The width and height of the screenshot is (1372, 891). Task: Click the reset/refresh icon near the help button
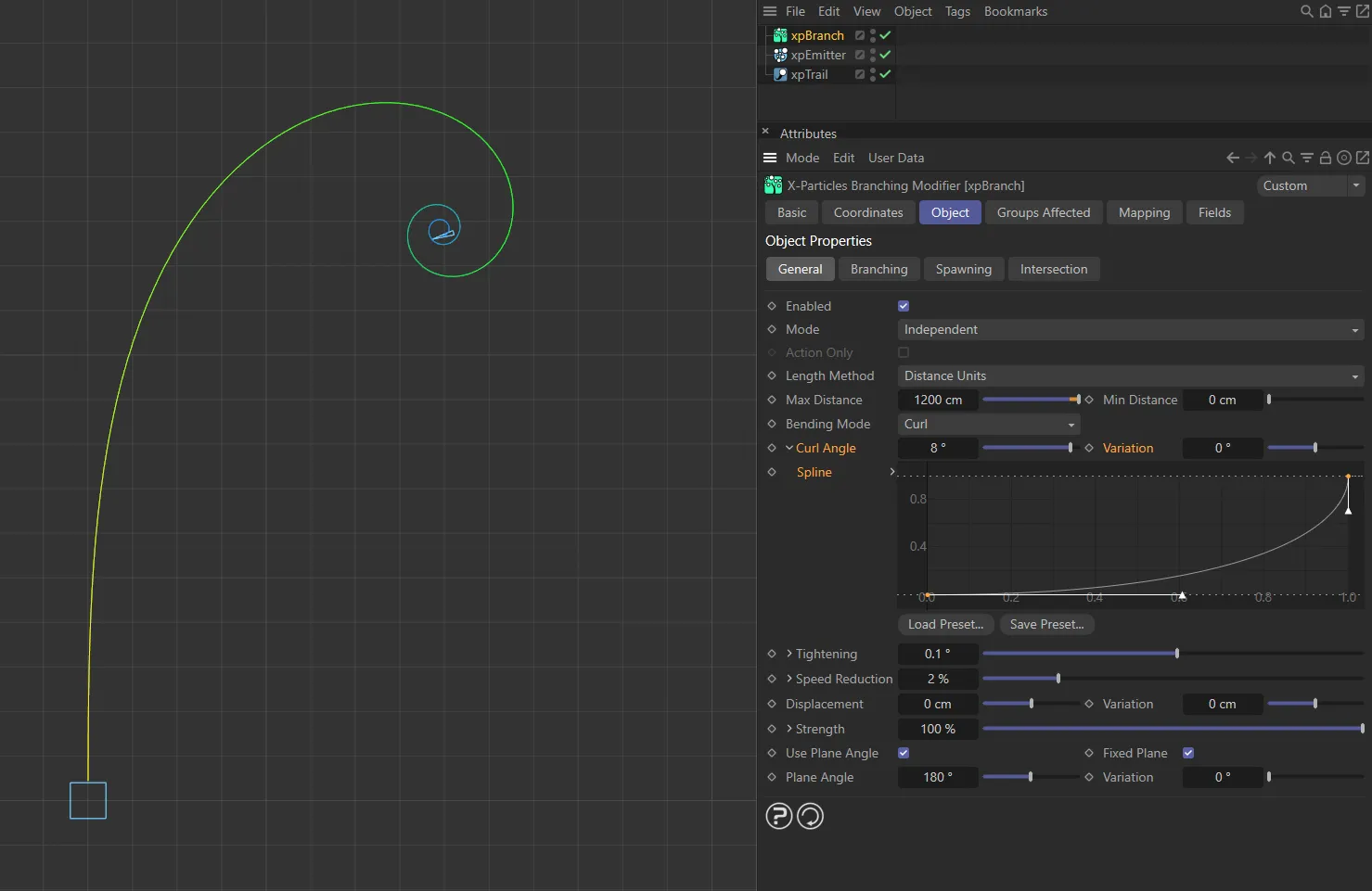click(x=810, y=816)
